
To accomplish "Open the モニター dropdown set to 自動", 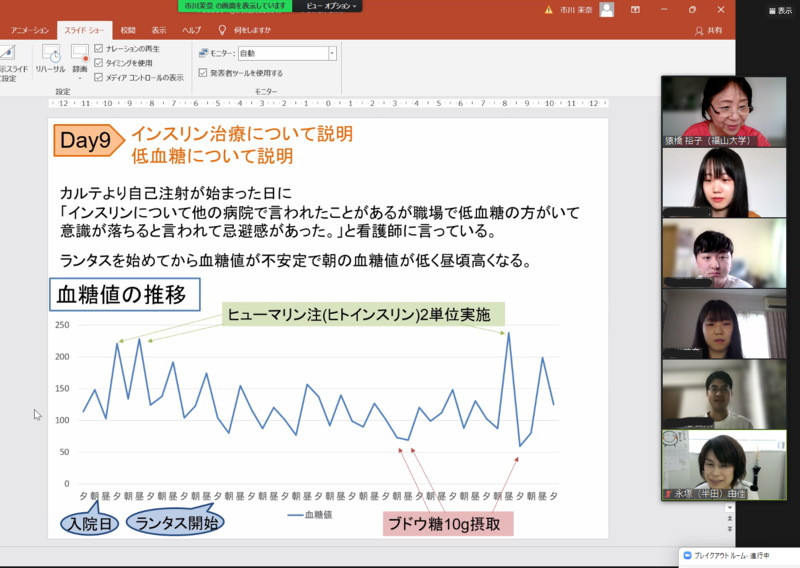I will tap(332, 53).
